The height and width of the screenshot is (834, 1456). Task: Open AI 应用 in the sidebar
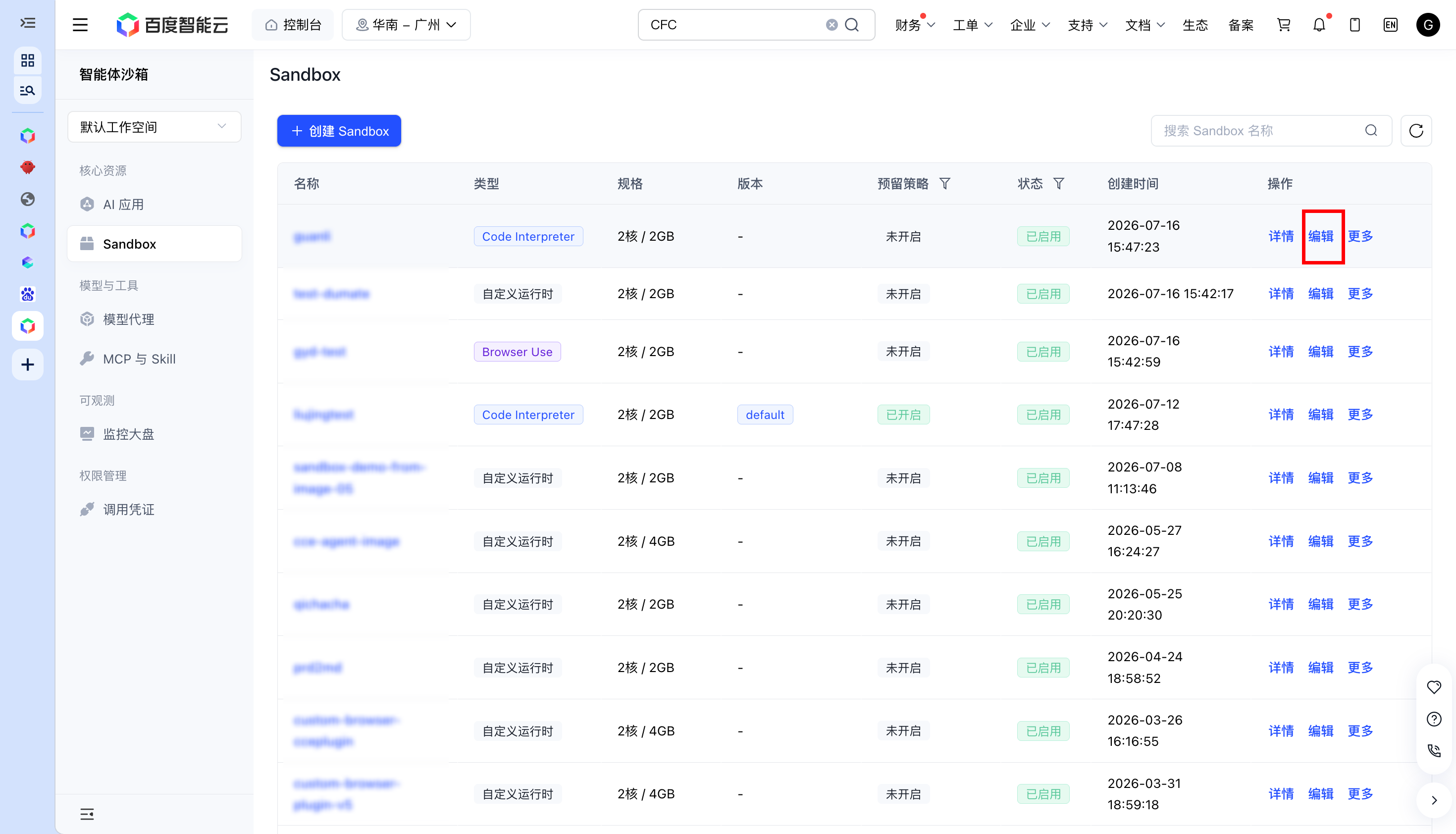154,204
